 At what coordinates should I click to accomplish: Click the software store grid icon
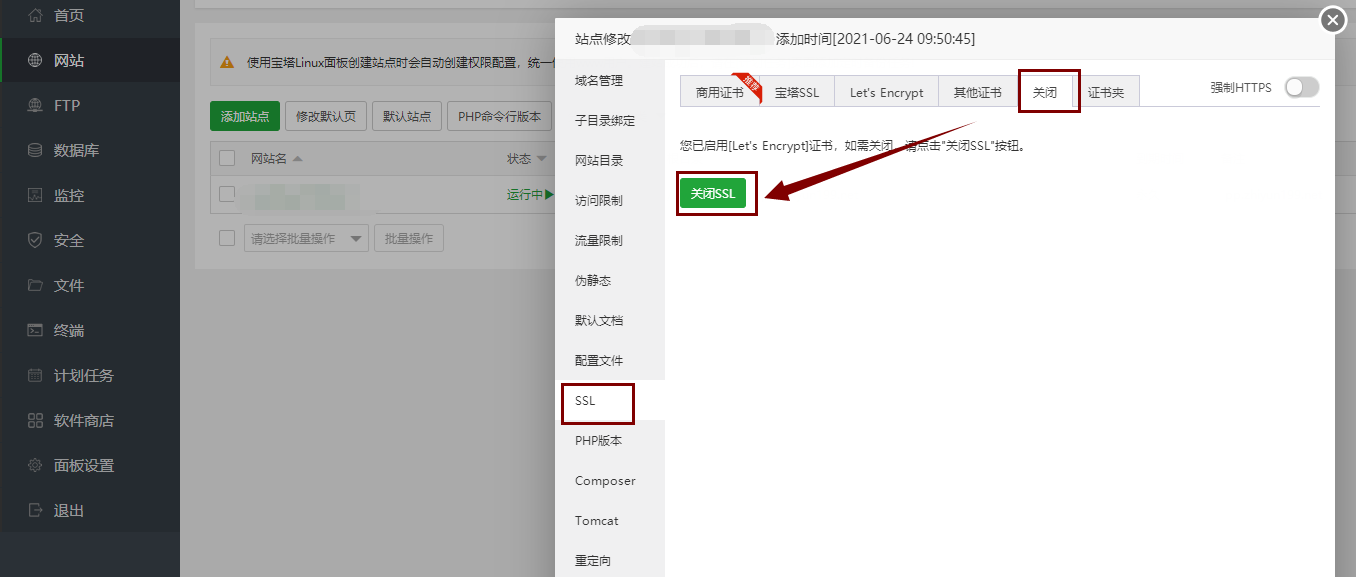(35, 420)
